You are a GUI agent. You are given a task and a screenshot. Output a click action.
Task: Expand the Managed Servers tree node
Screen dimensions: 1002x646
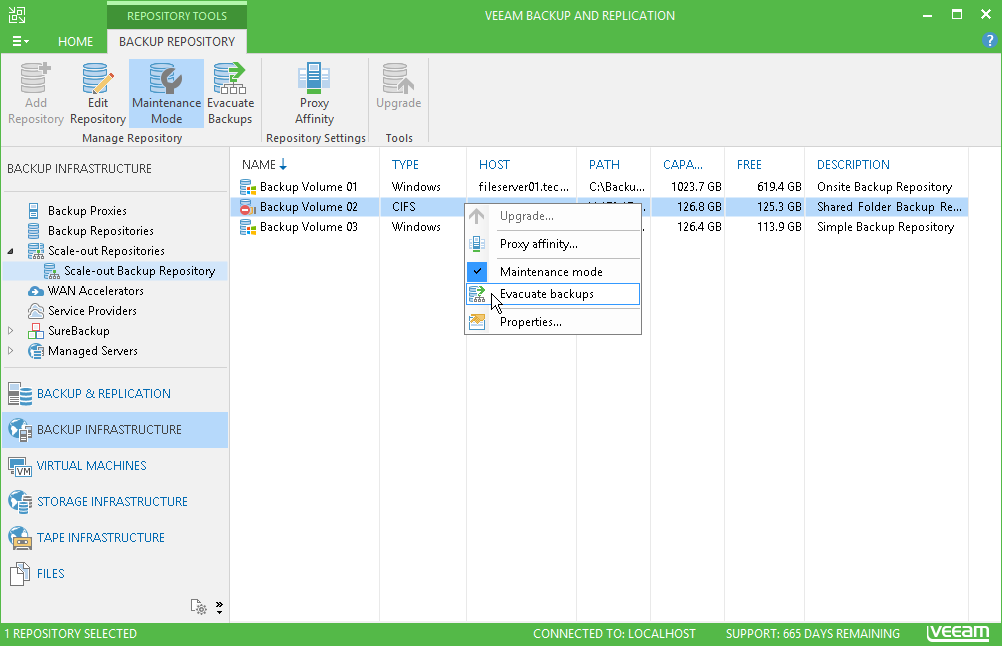pyautogui.click(x=11, y=351)
